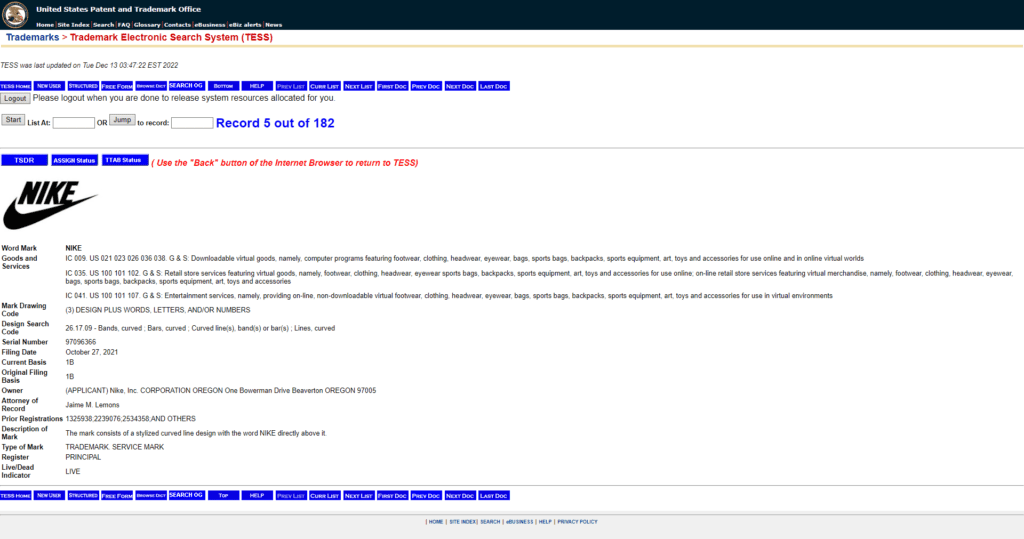
Task: Follow the PRIVACY POLICY footer link
Action: 577,522
